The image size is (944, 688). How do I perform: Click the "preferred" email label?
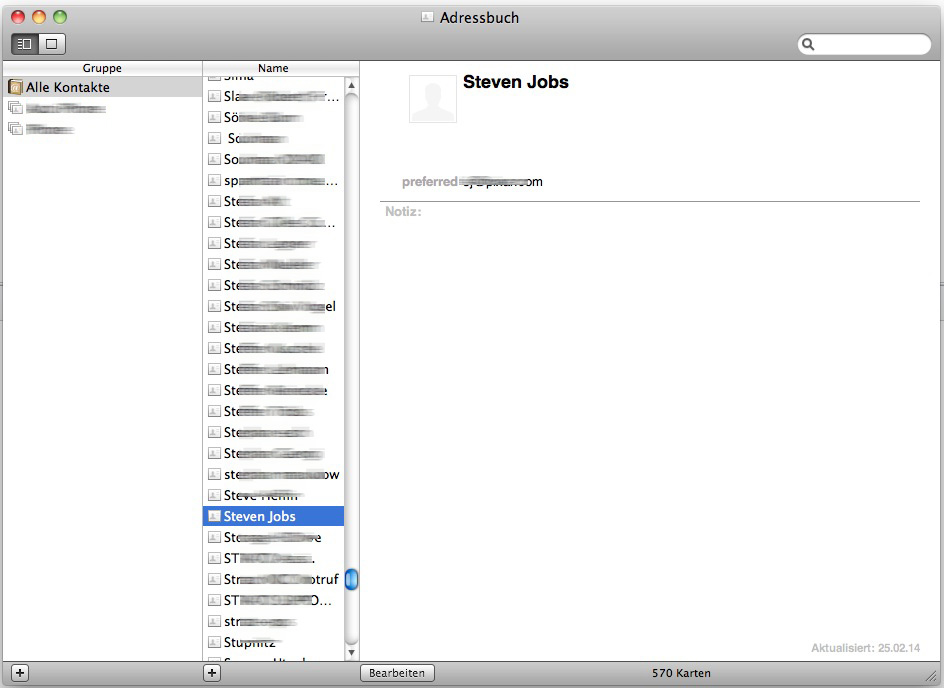[x=430, y=182]
